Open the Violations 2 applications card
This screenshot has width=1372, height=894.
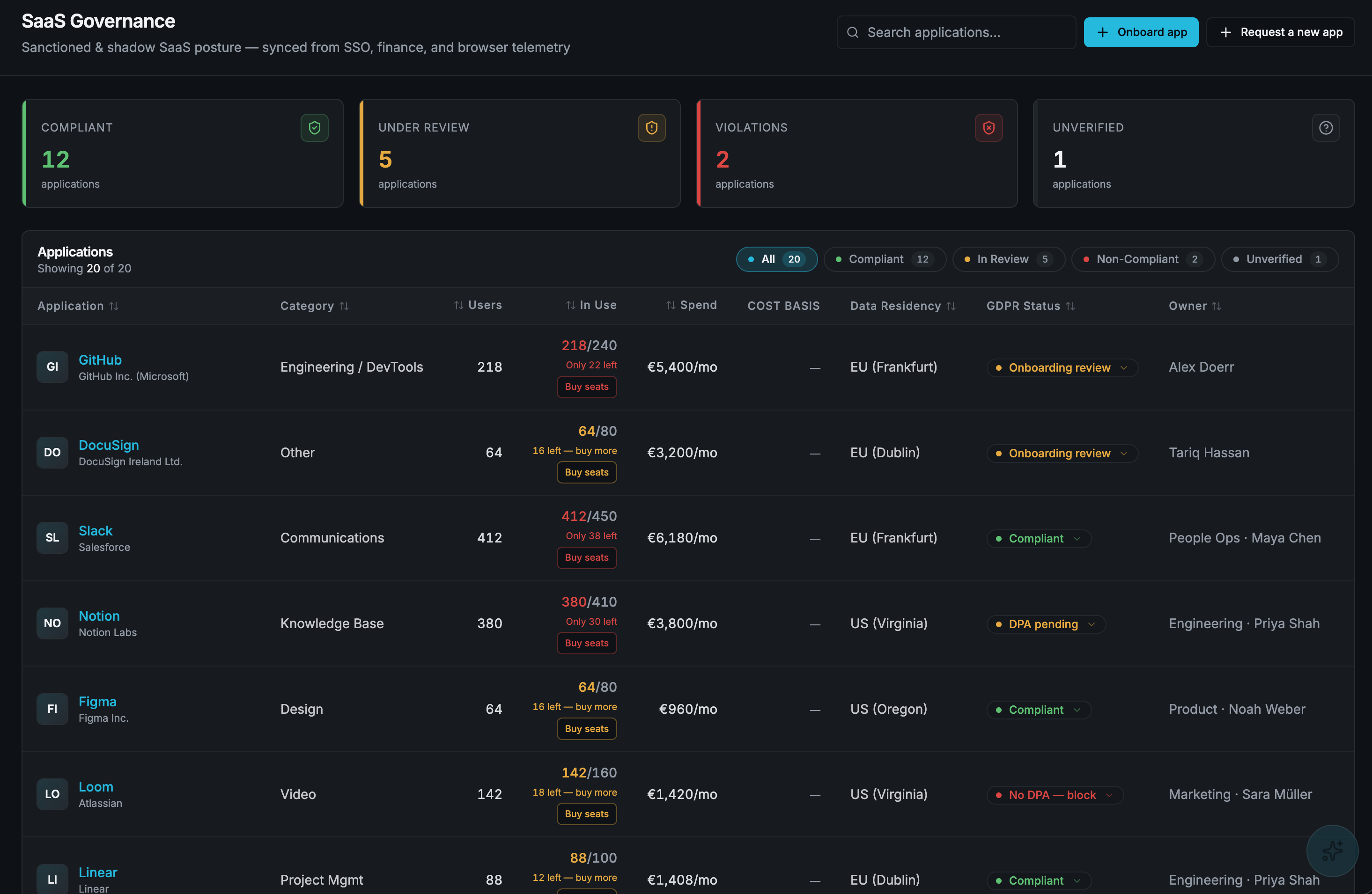(857, 154)
